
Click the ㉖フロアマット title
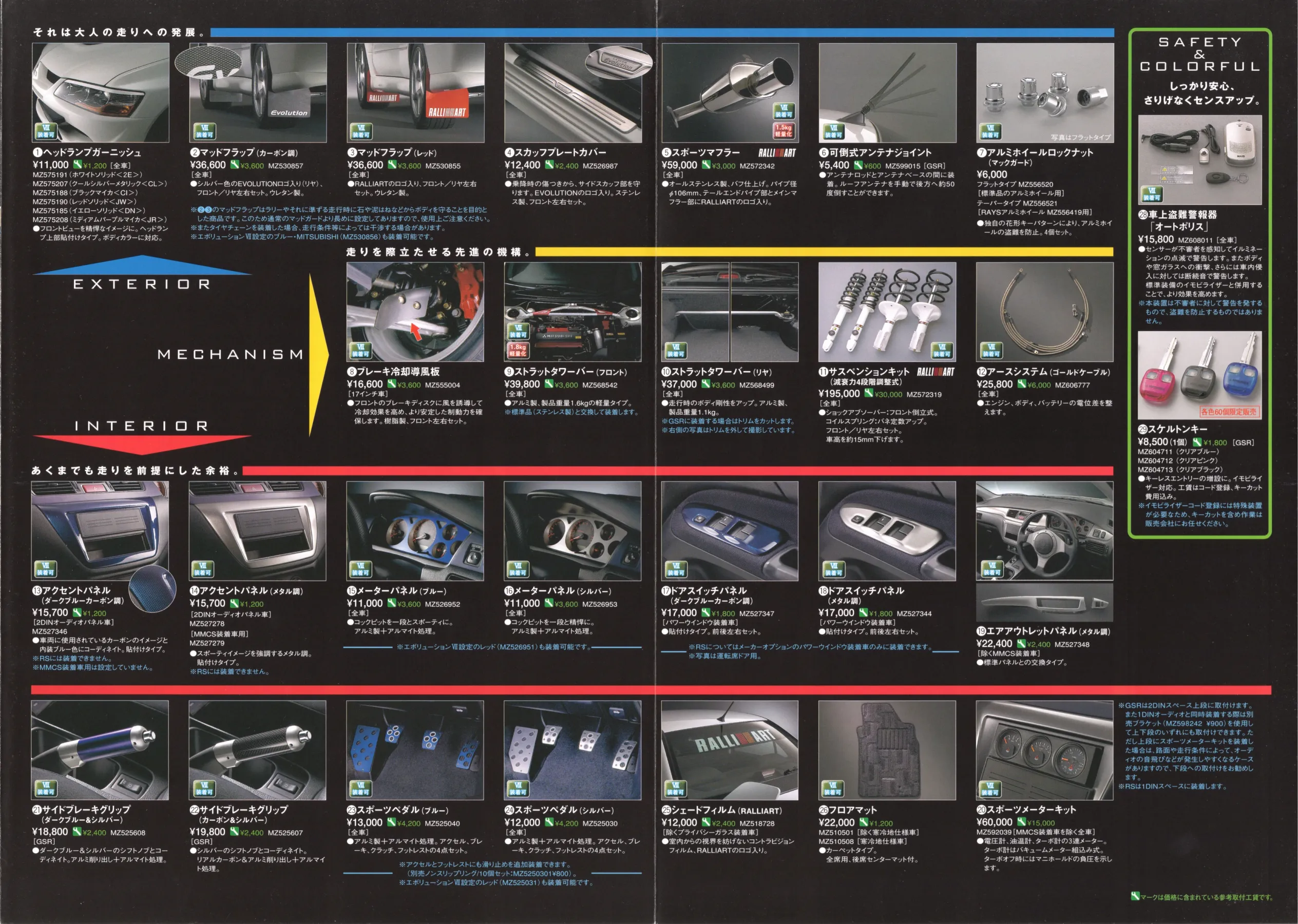tap(848, 810)
